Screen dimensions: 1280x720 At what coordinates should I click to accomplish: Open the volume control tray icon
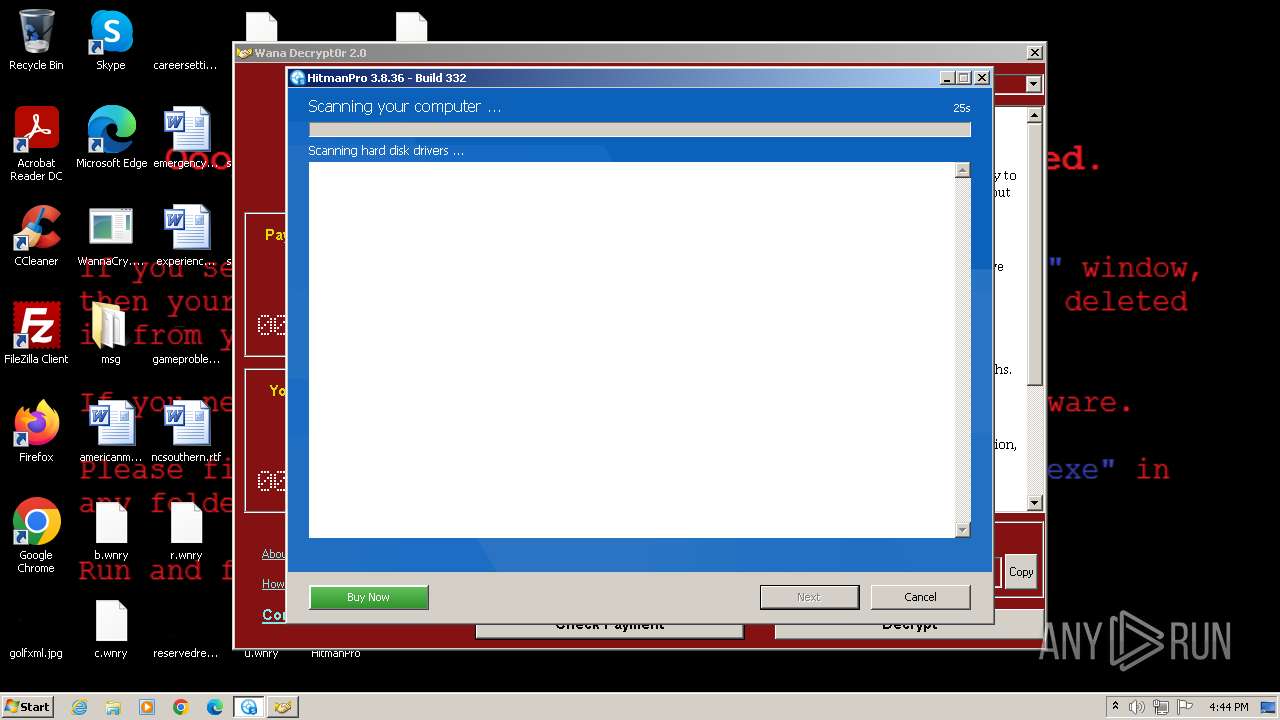coord(1137,707)
